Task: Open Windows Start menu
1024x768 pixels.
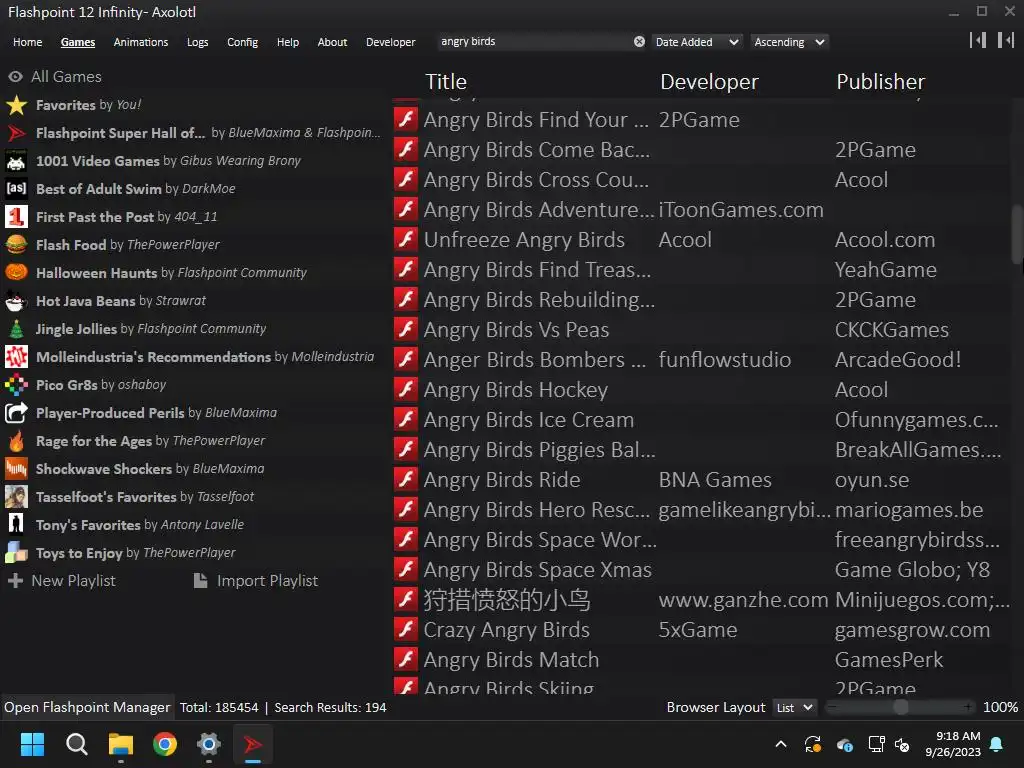Action: pos(32,744)
